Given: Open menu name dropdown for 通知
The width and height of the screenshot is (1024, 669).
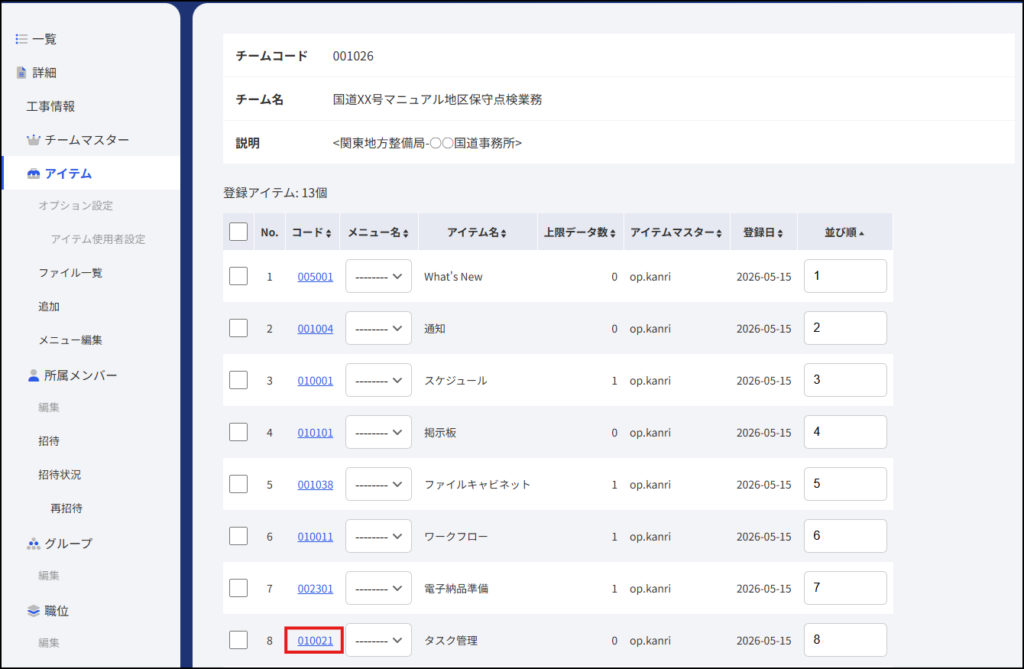Looking at the screenshot, I should click(x=378, y=328).
